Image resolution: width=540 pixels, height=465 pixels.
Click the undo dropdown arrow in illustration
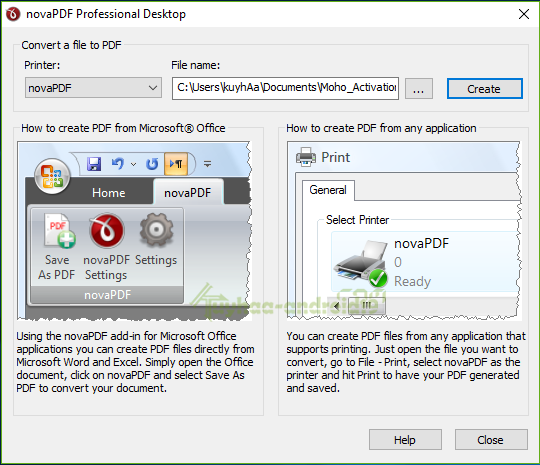(134, 164)
